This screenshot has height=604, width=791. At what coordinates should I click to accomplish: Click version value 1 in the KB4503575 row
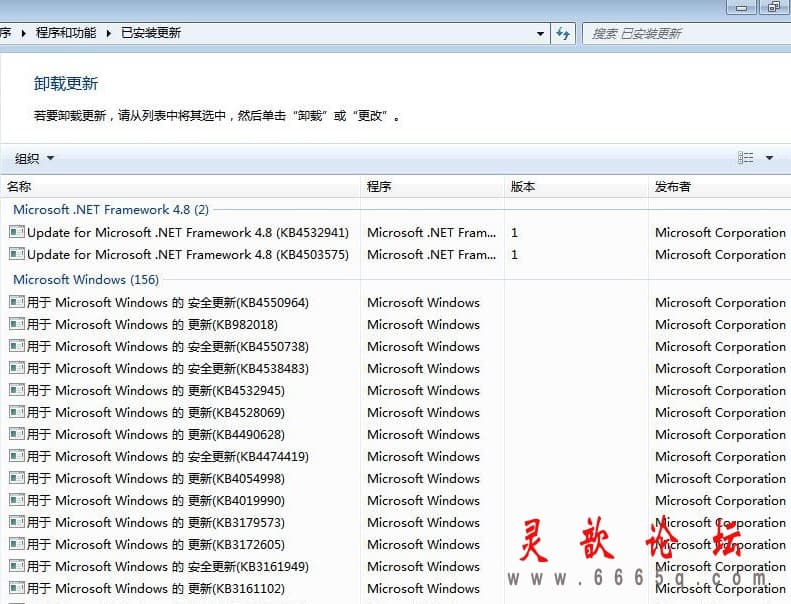(x=514, y=254)
